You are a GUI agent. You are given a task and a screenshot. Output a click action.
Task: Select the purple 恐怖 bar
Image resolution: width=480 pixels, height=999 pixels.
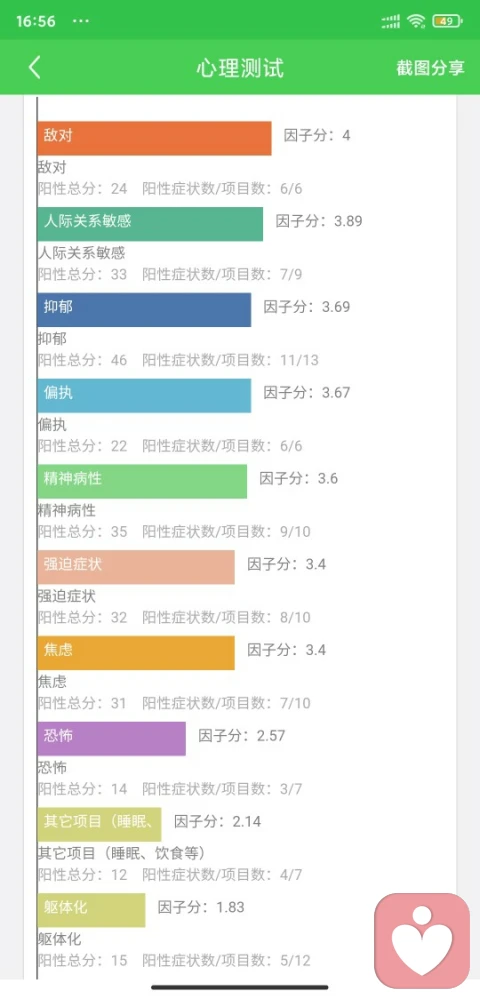(112, 738)
